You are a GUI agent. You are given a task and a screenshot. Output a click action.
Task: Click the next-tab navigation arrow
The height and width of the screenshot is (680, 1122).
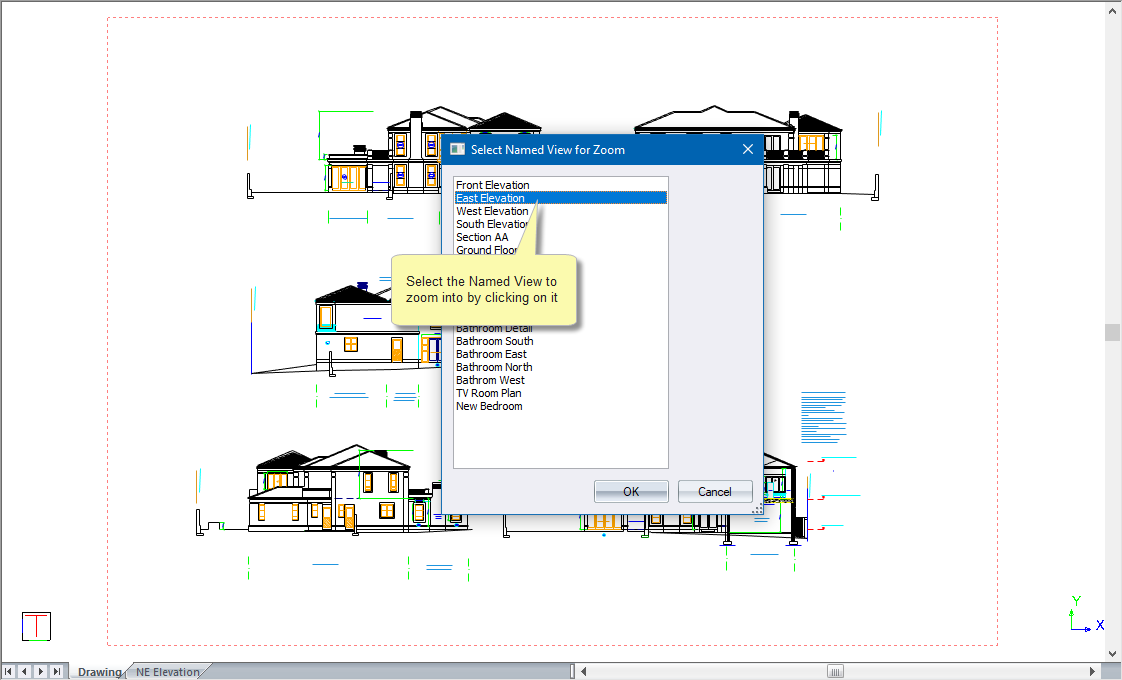tap(41, 671)
